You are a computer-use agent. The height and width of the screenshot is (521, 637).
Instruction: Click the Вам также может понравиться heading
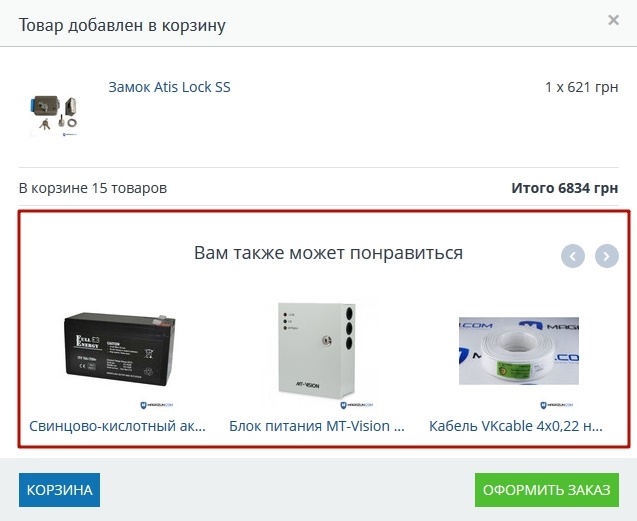(328, 253)
